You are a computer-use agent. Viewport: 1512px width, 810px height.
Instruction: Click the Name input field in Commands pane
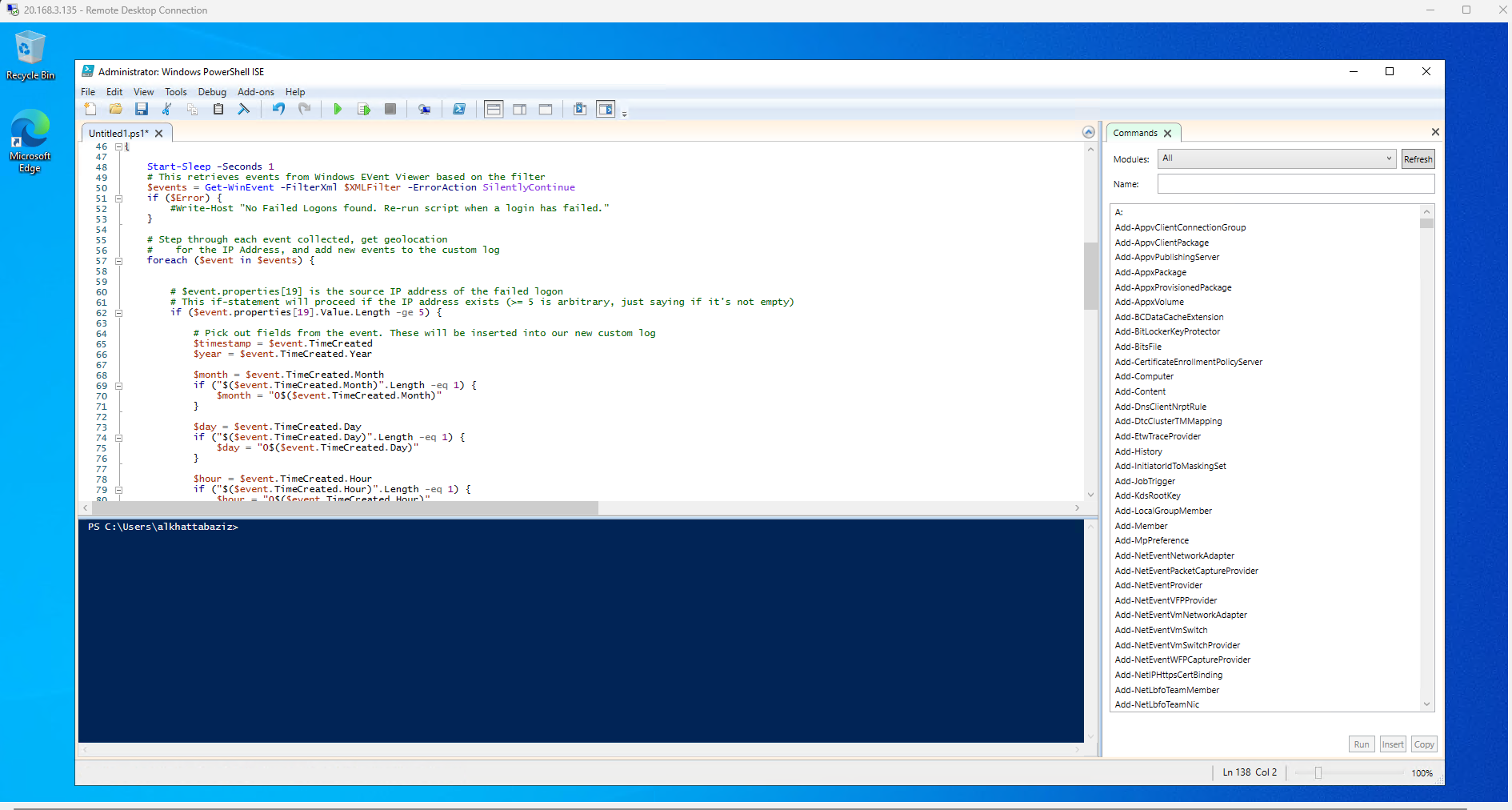pos(1294,183)
